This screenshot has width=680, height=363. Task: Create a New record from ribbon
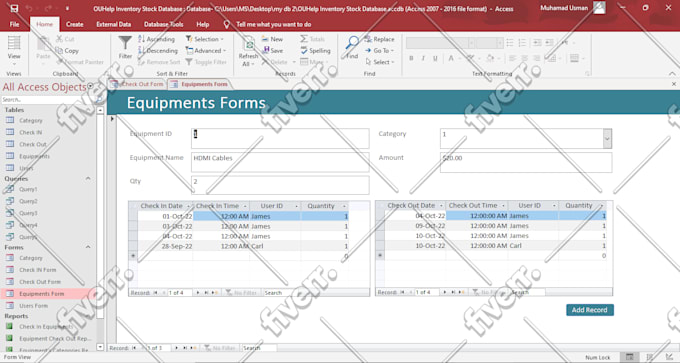[272, 39]
